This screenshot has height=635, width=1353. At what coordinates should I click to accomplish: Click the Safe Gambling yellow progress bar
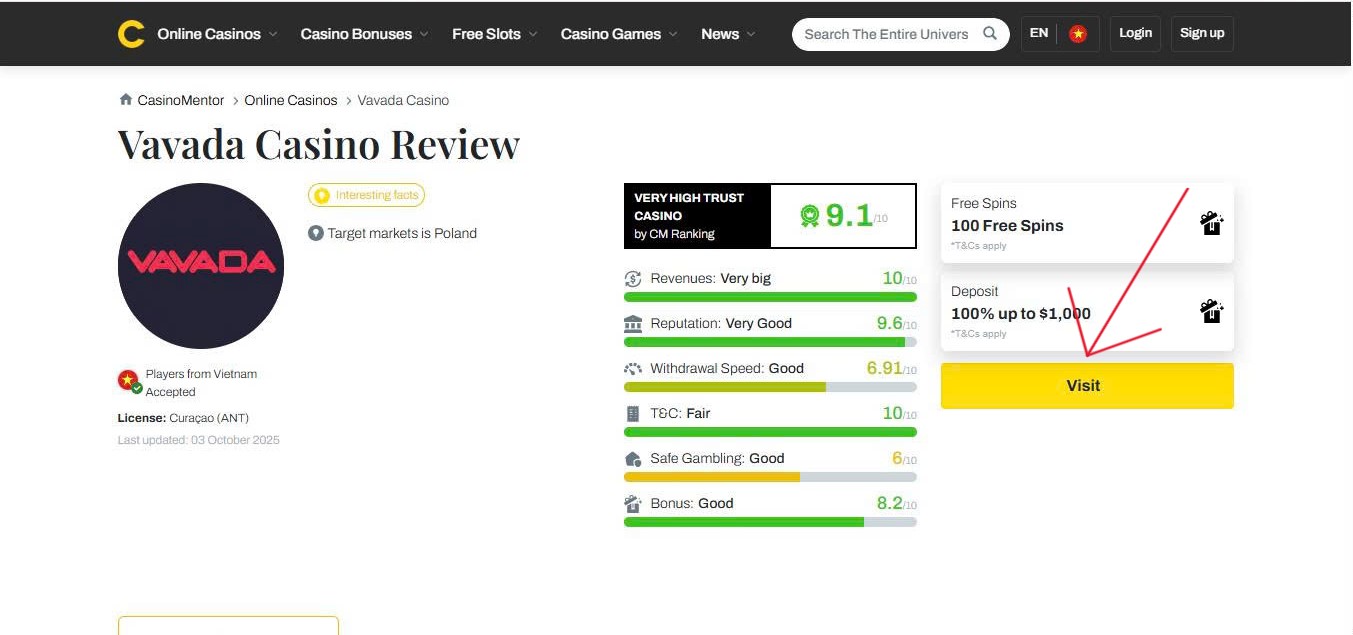point(770,477)
